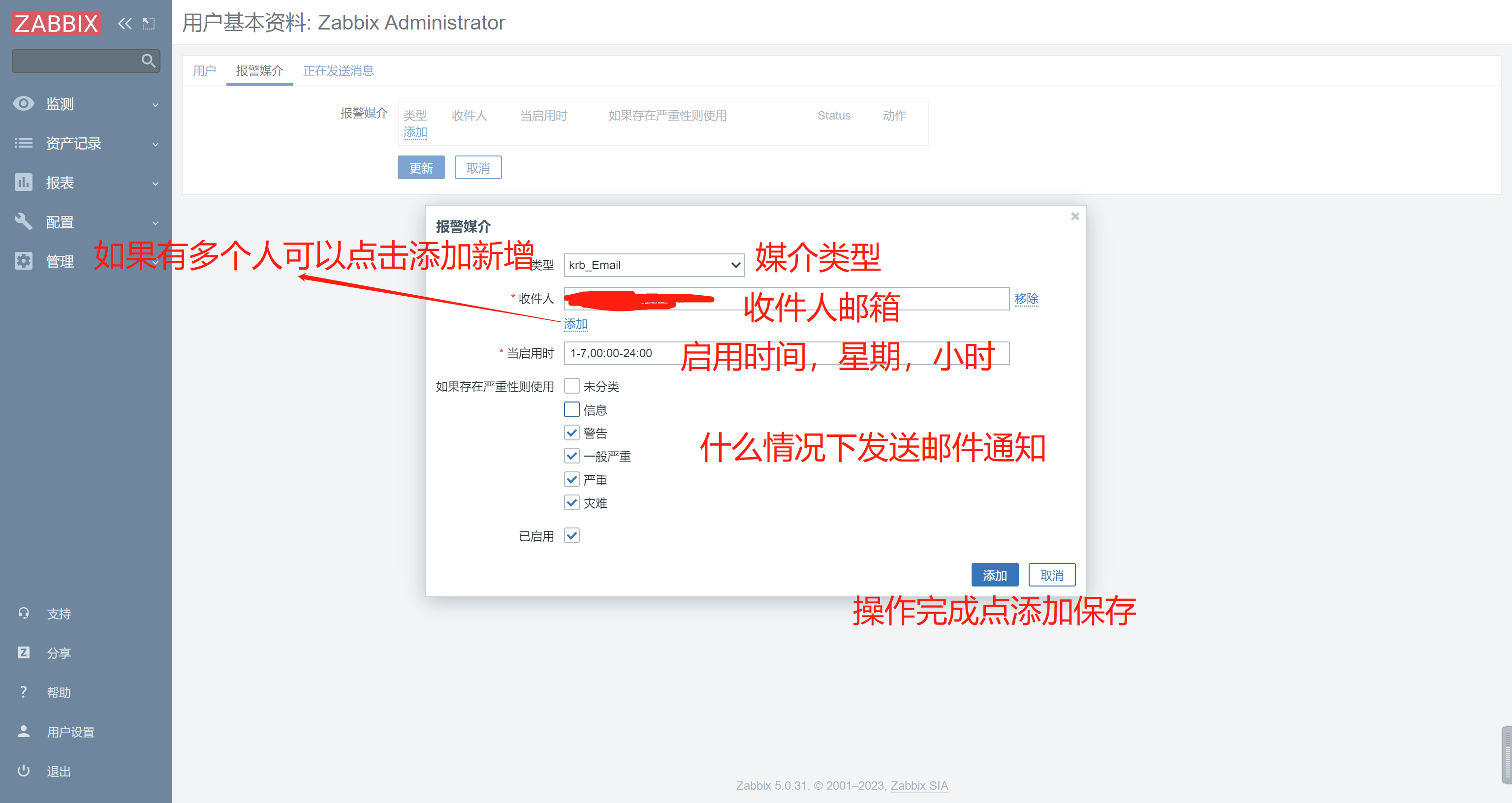Click the power icon for 退出
The width and height of the screenshot is (1512, 803).
(x=24, y=771)
